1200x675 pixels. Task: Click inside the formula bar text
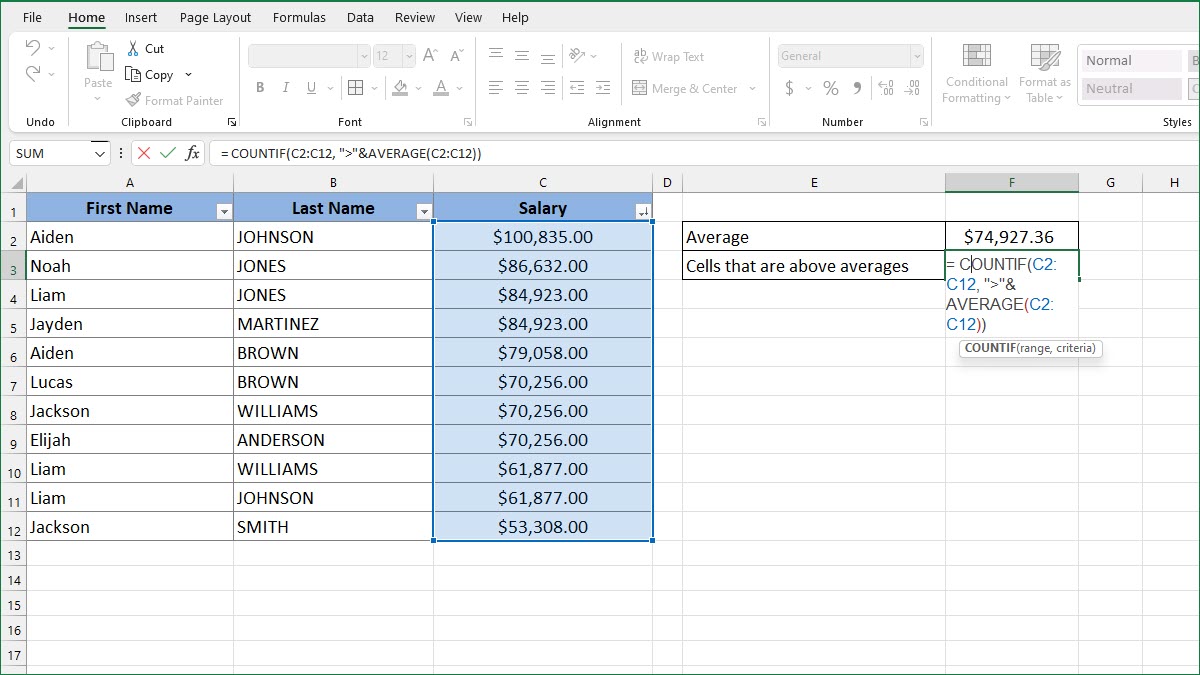click(x=352, y=153)
